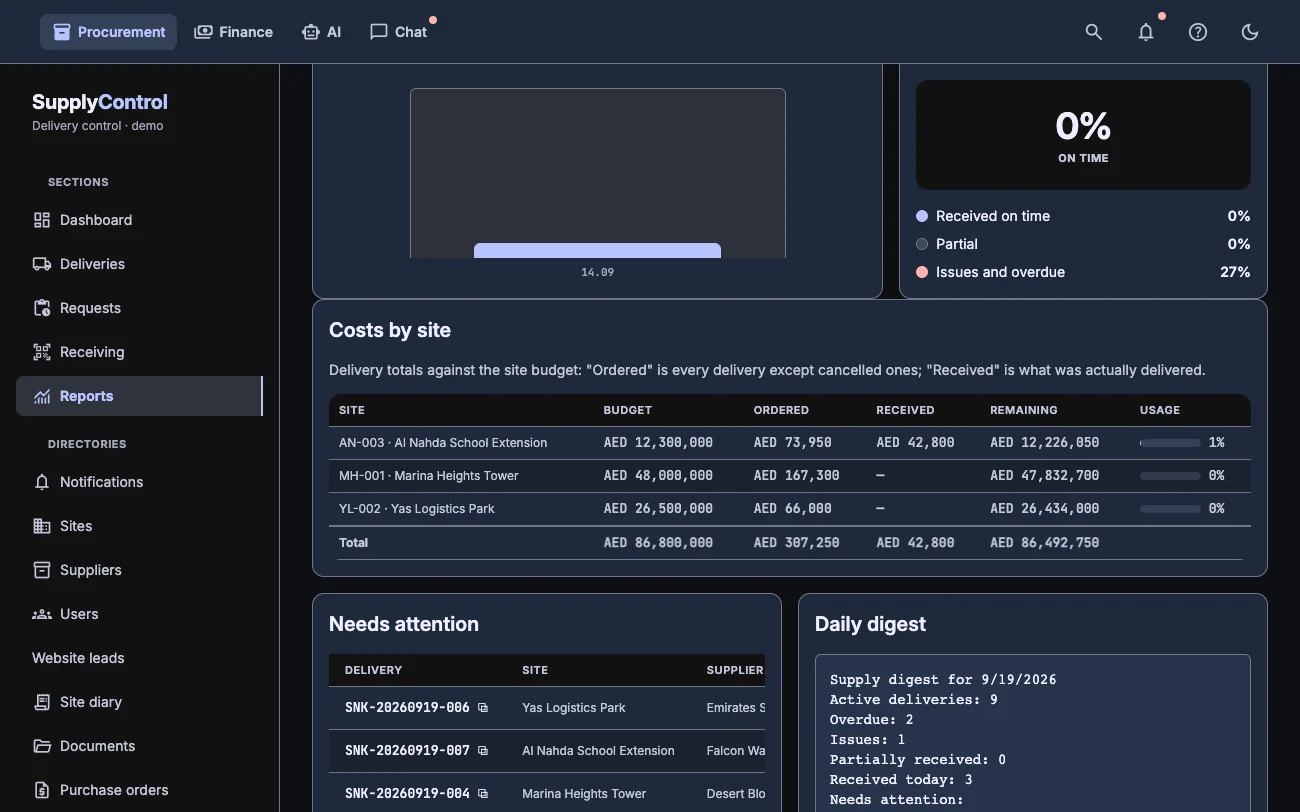Toggle dark mode with the moon icon
1300x812 pixels.
(1250, 32)
